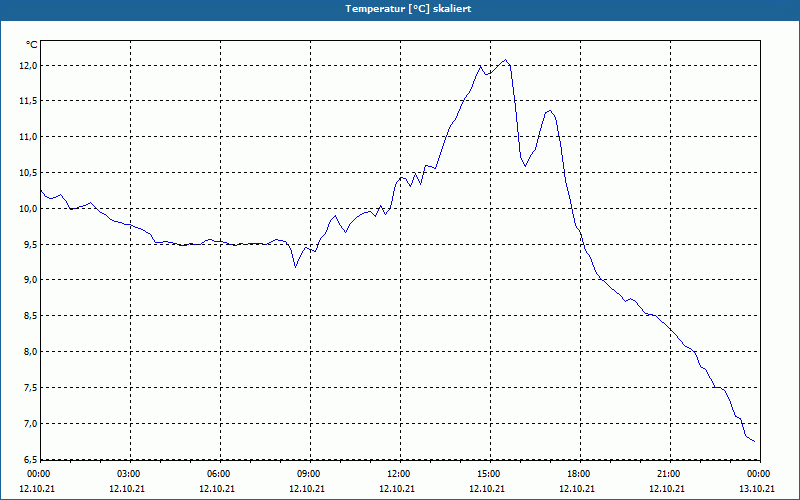This screenshot has height=500, width=800.
Task: Click the 6,5 y-axis value
Action: click(31, 459)
